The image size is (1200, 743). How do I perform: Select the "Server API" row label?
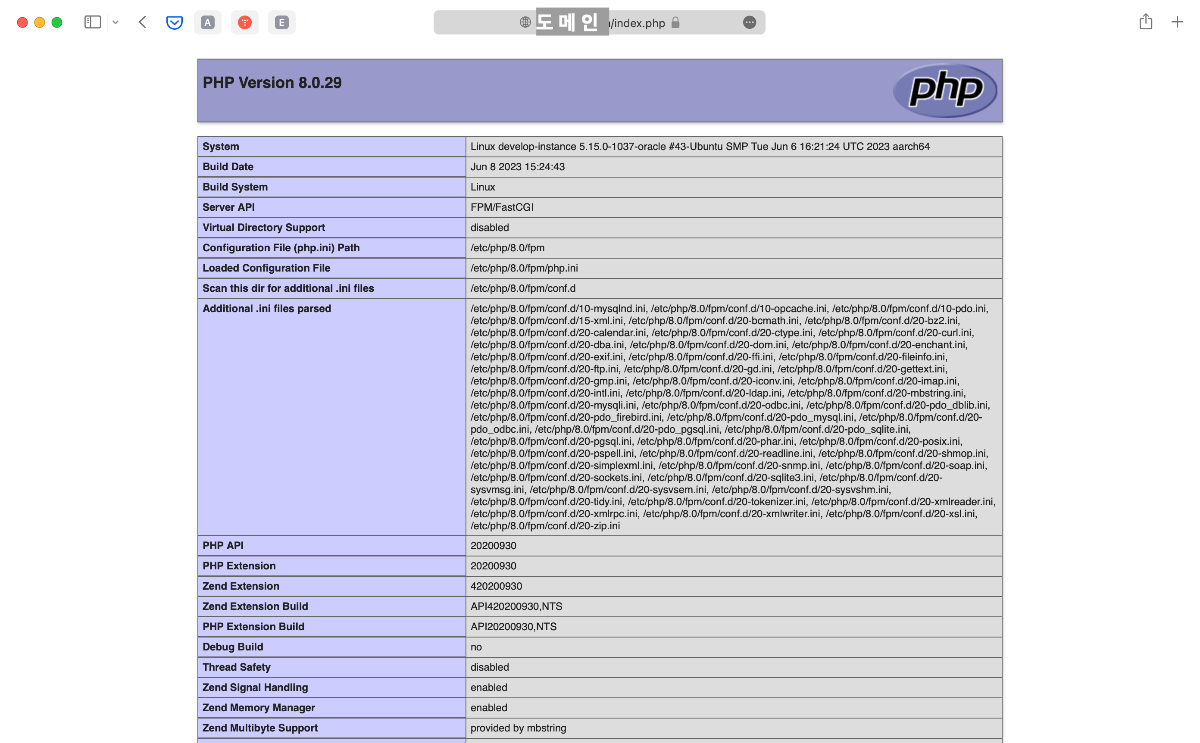(x=228, y=207)
